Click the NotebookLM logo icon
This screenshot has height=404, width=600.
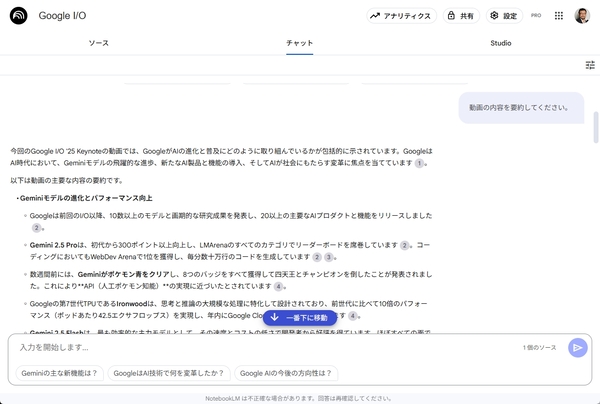point(18,16)
